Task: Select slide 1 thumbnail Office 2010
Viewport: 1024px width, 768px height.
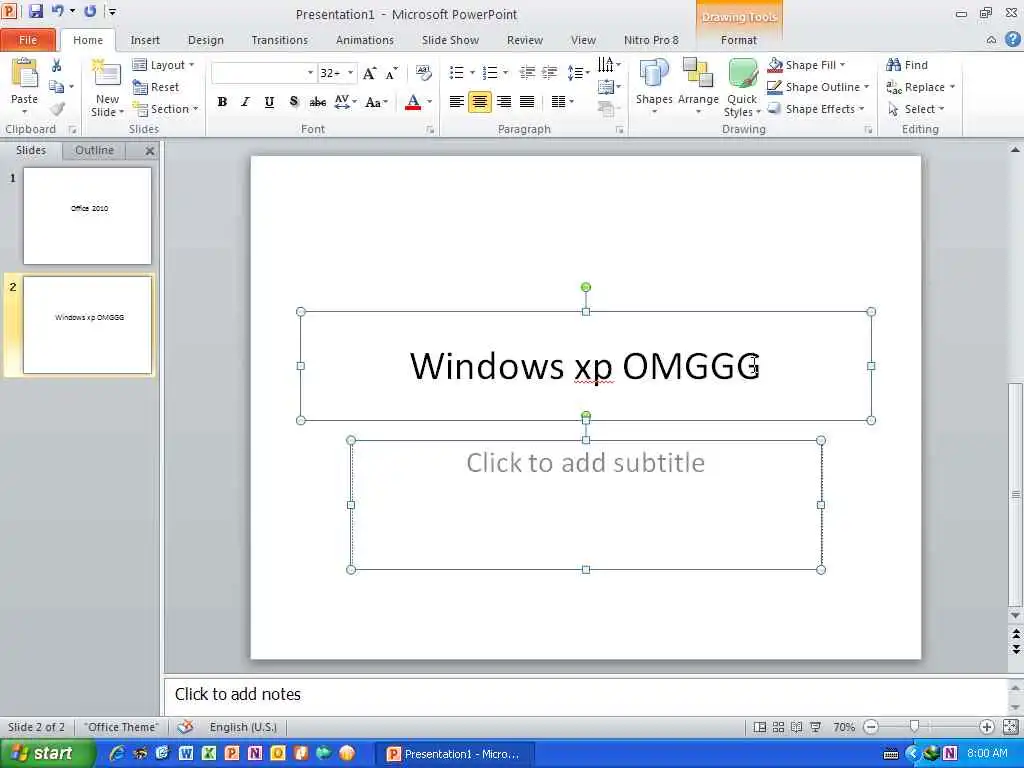Action: (88, 216)
